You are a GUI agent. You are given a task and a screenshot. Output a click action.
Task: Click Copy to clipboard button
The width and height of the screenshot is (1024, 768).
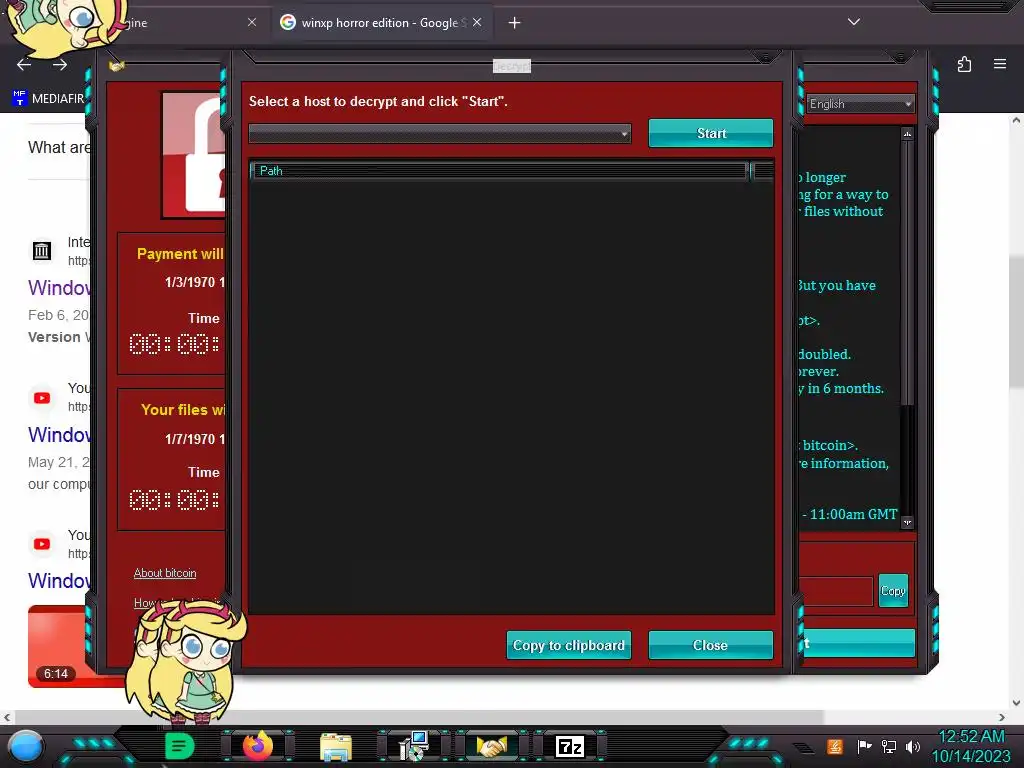coord(569,645)
